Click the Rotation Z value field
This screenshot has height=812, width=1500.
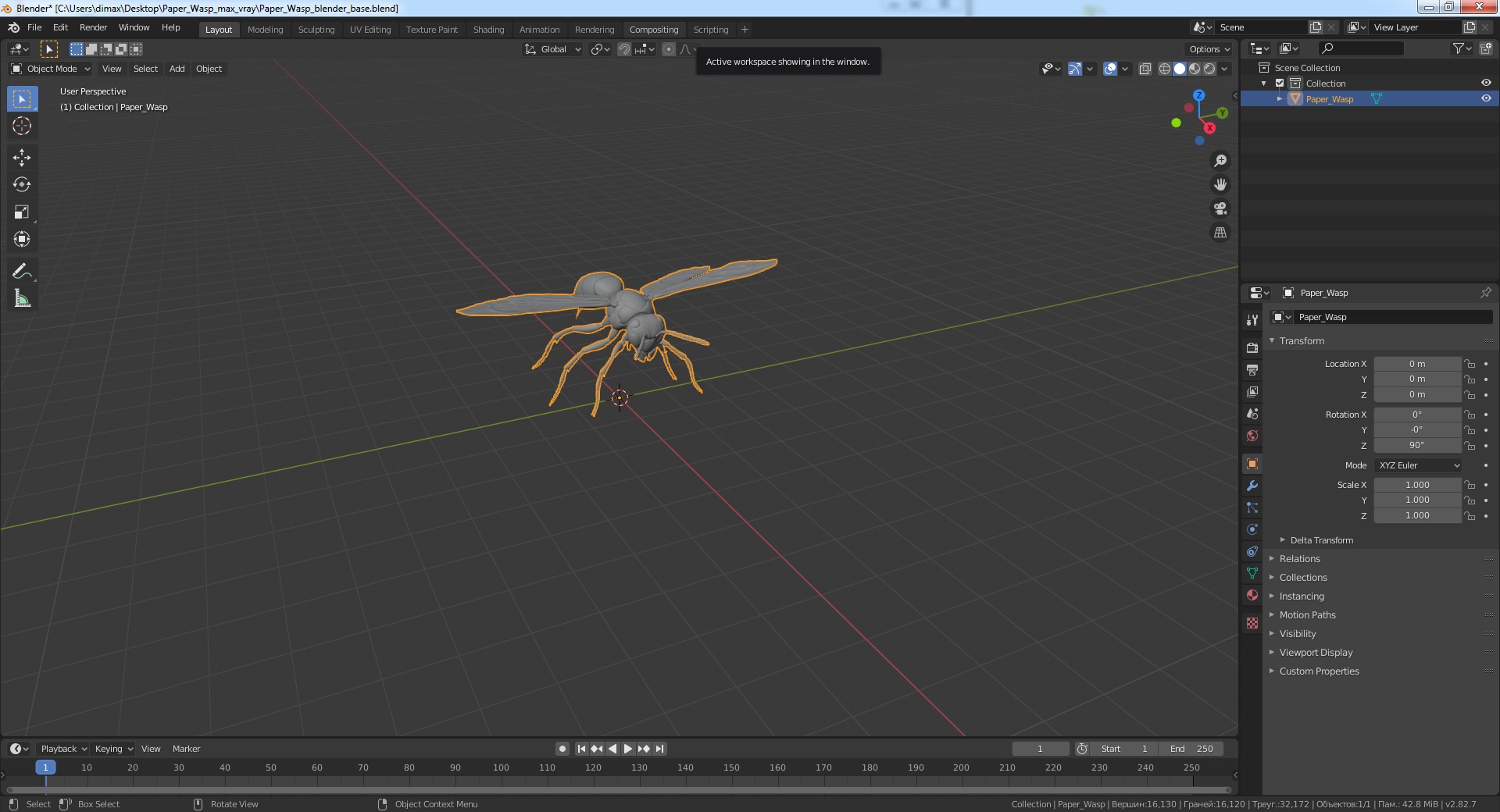[x=1417, y=445]
